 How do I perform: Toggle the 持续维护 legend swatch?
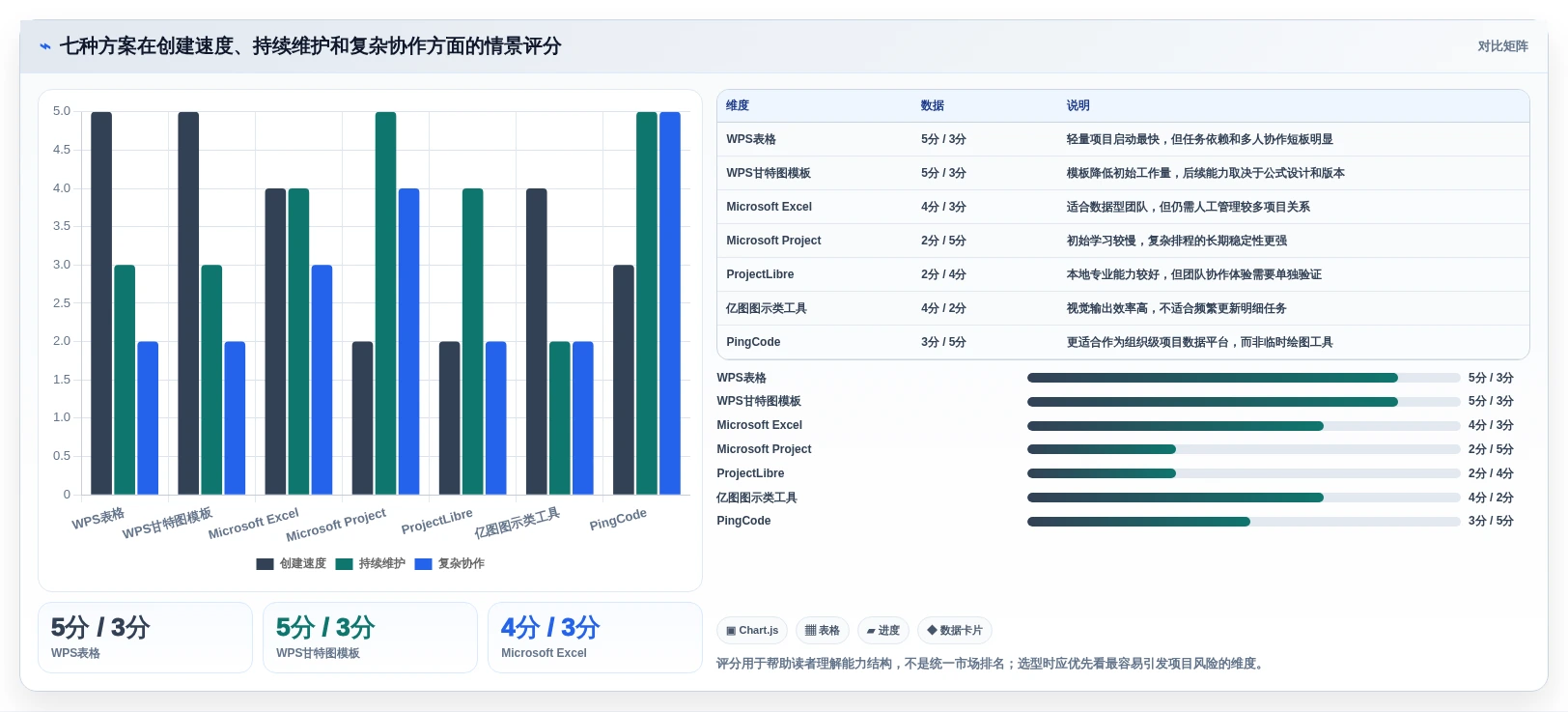coord(344,564)
